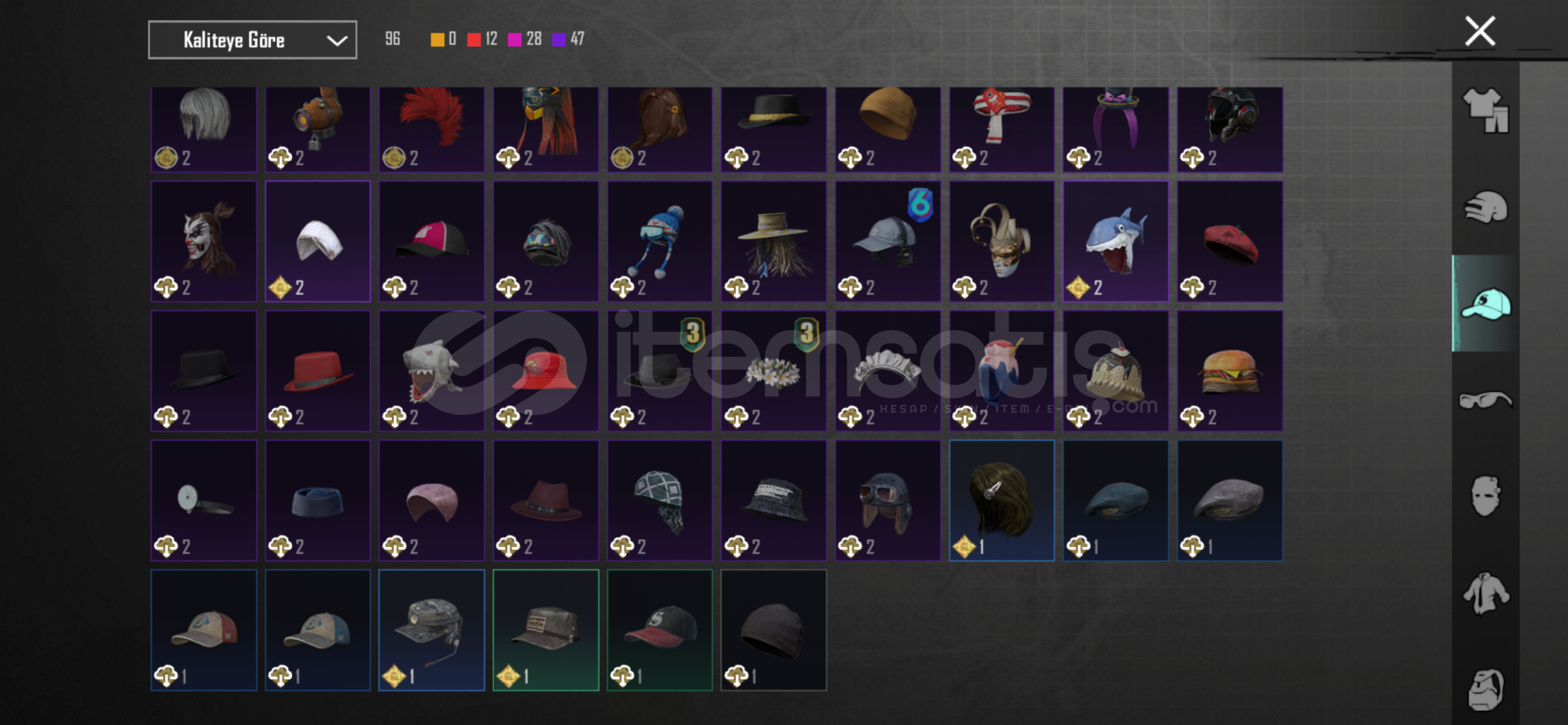Expand the Kaliteye Göre sort dropdown
Viewport: 1568px width, 725px height.
tap(252, 40)
